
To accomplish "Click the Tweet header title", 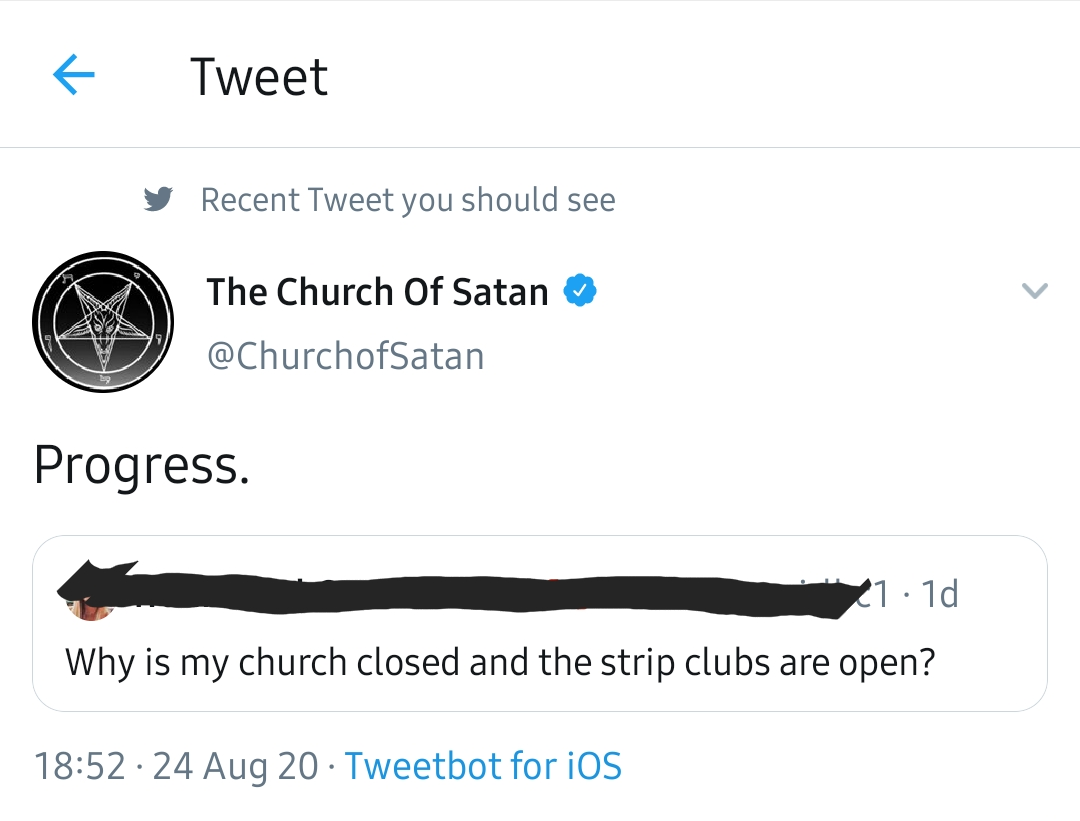I will [259, 77].
